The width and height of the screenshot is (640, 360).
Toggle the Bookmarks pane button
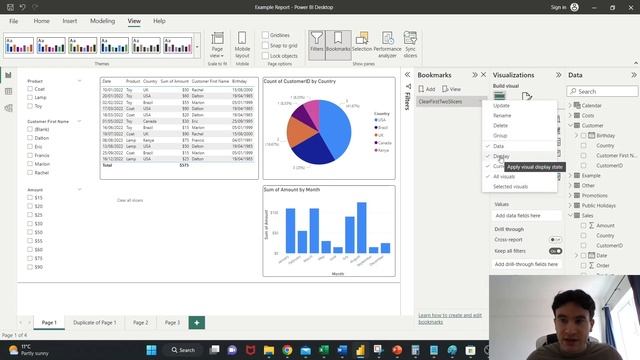coord(338,45)
